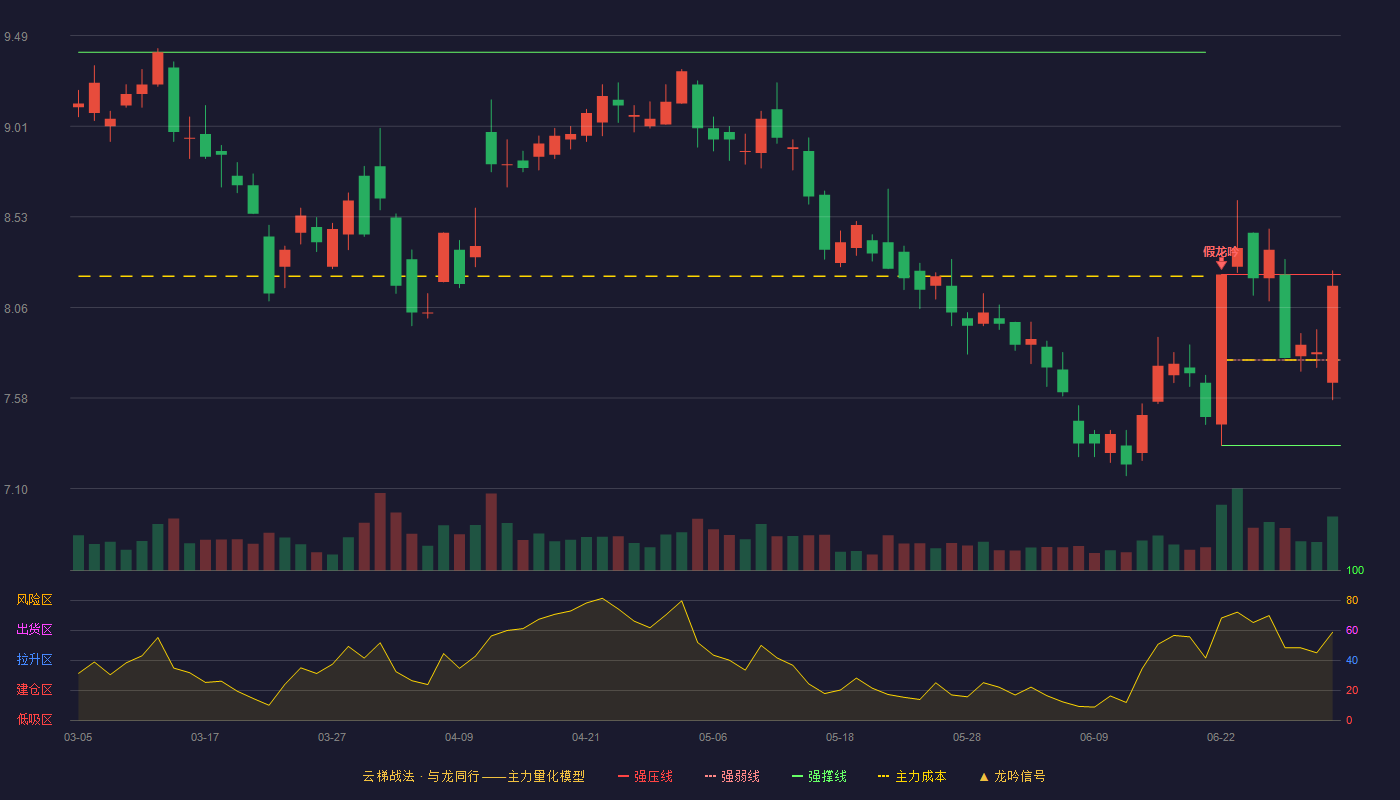
Task: Click the 04-09 date label
Action: (459, 737)
